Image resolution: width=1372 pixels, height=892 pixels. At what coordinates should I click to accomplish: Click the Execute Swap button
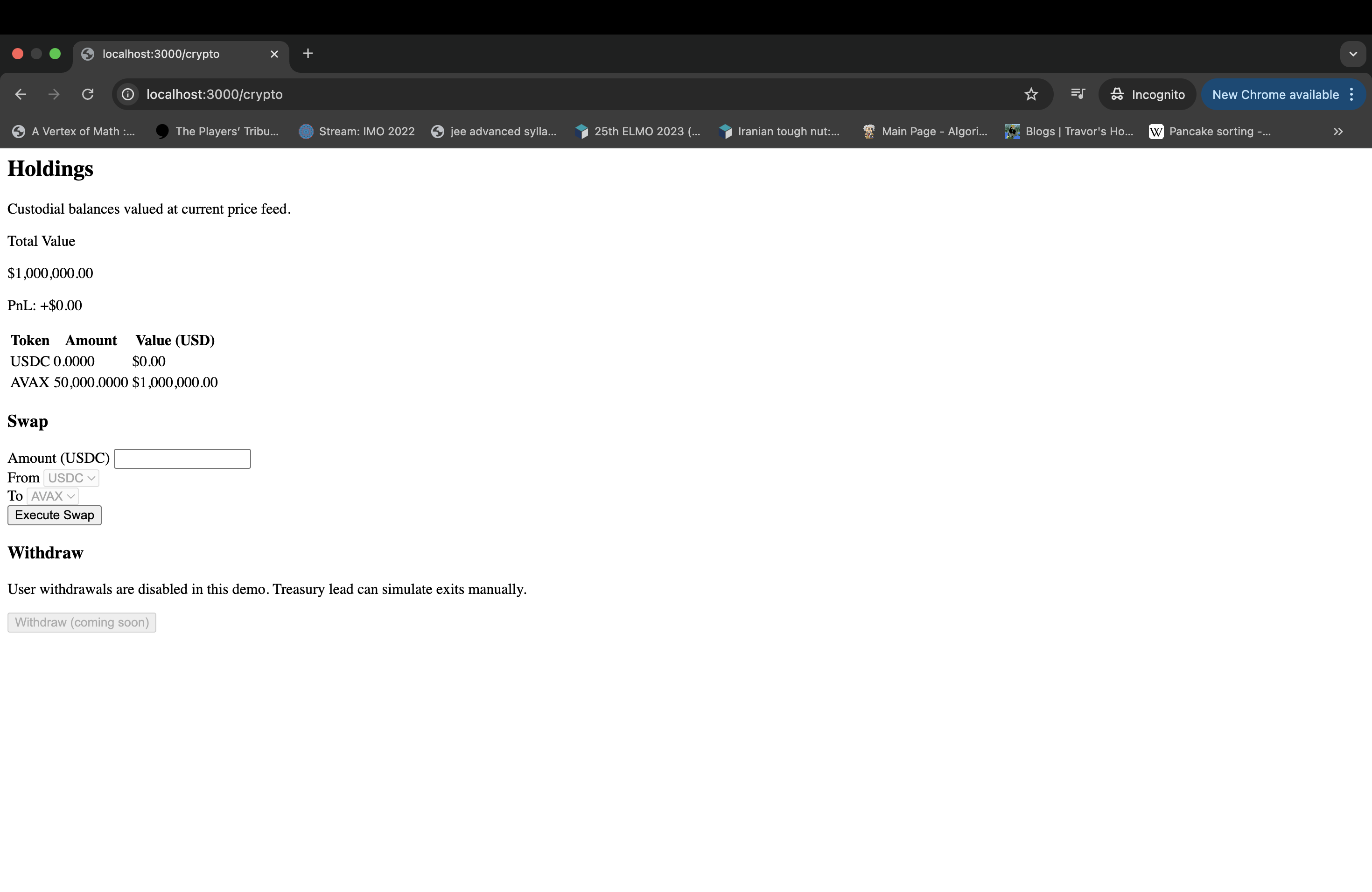tap(54, 516)
